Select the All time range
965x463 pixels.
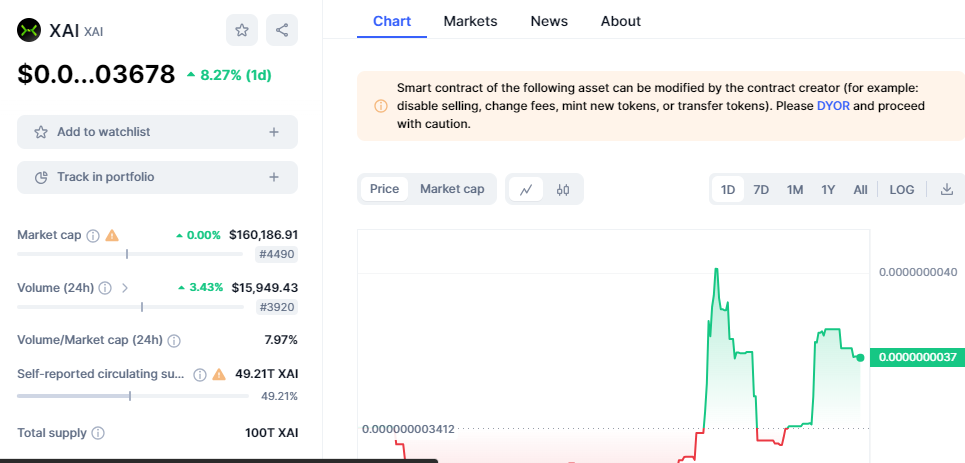pyautogui.click(x=860, y=190)
